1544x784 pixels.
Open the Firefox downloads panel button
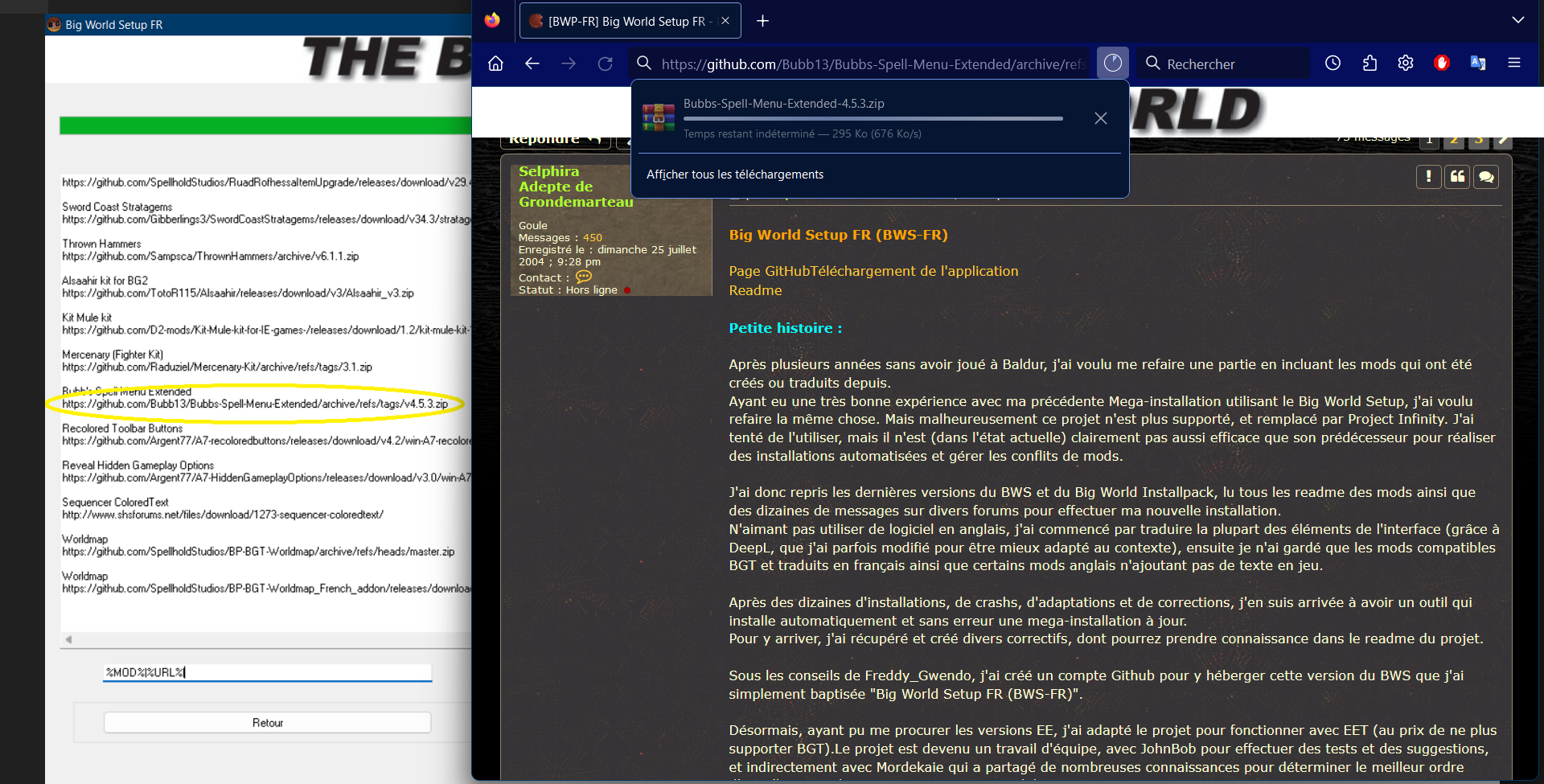(1113, 63)
